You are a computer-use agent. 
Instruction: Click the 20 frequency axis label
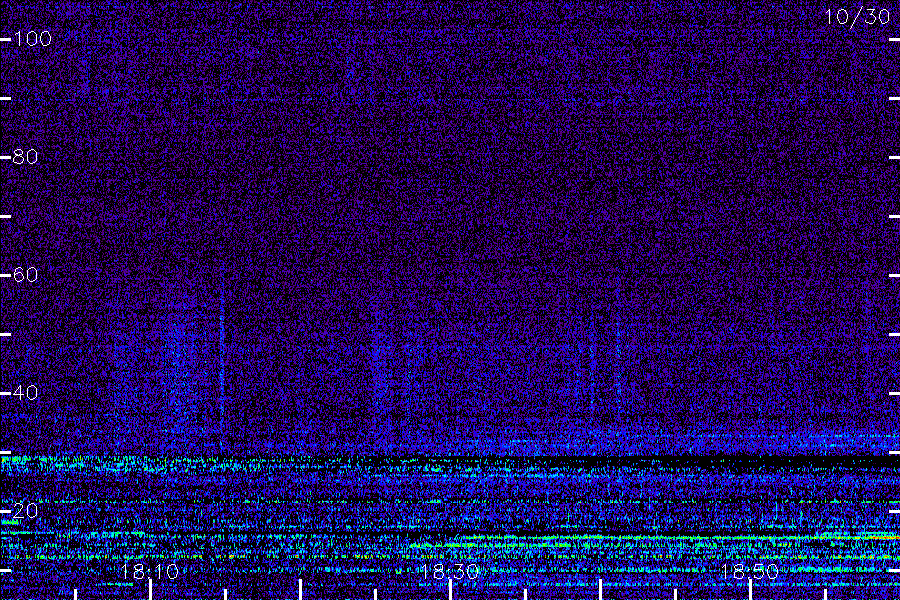click(x=25, y=511)
